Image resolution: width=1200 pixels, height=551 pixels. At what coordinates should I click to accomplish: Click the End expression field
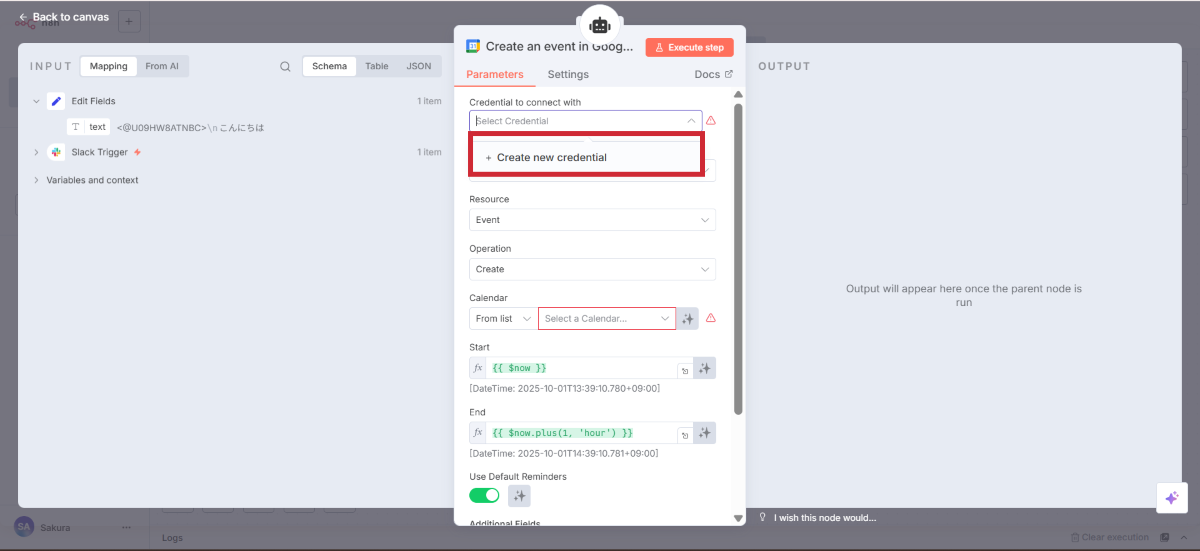point(583,433)
